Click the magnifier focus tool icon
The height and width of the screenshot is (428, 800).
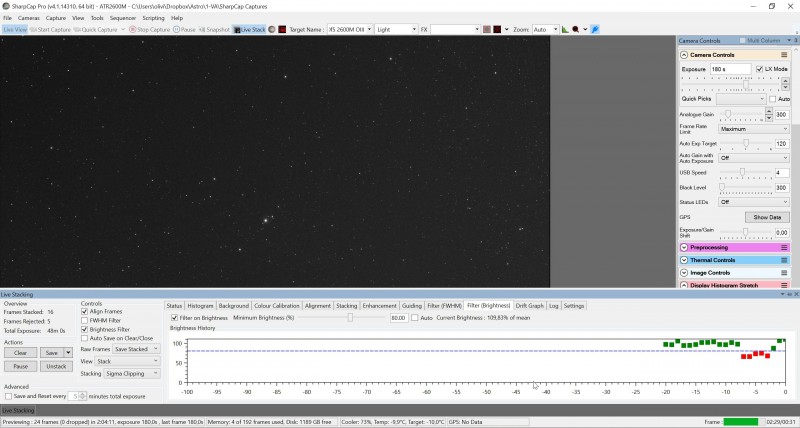pos(576,30)
